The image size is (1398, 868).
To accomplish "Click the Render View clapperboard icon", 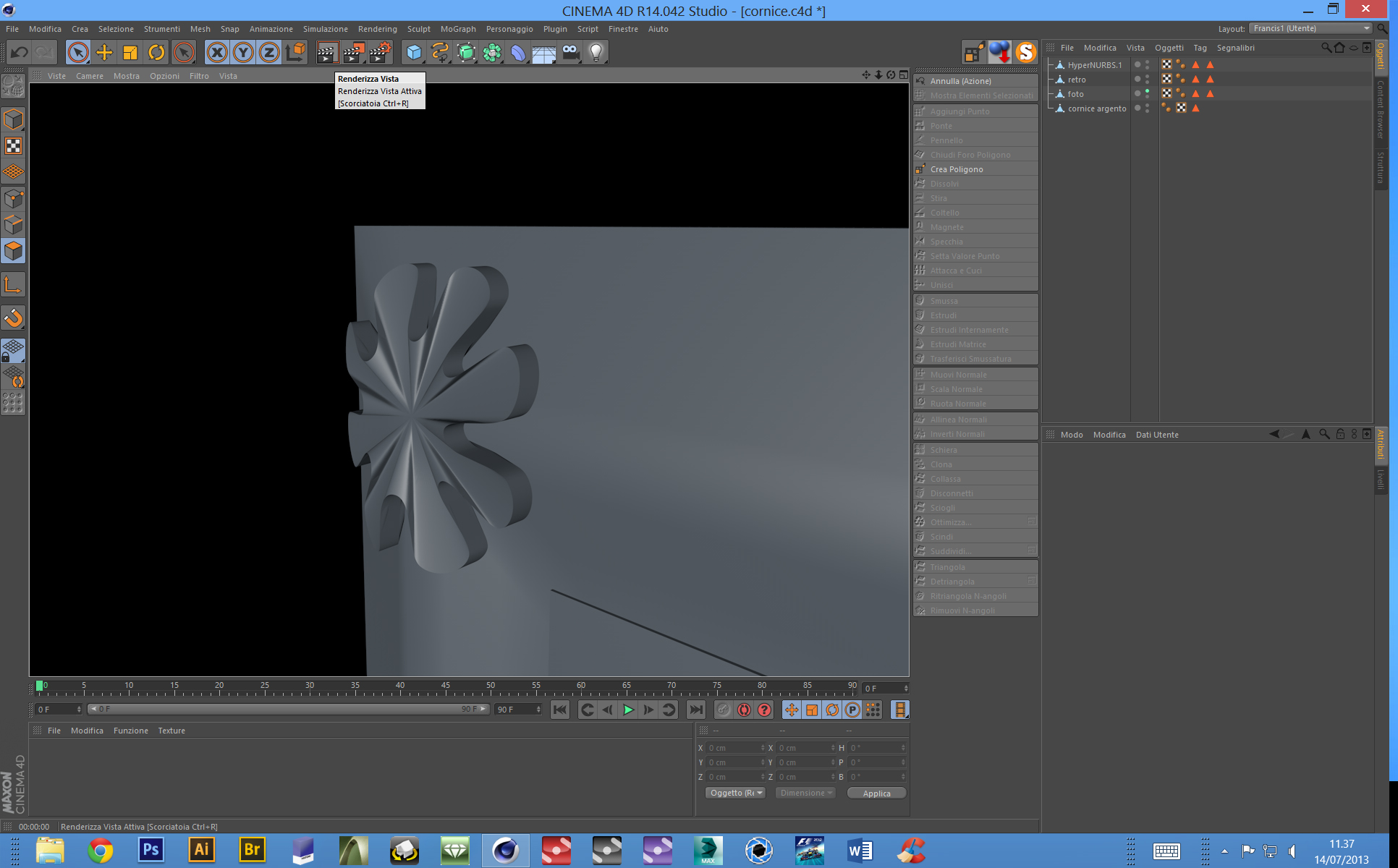I will point(327,52).
